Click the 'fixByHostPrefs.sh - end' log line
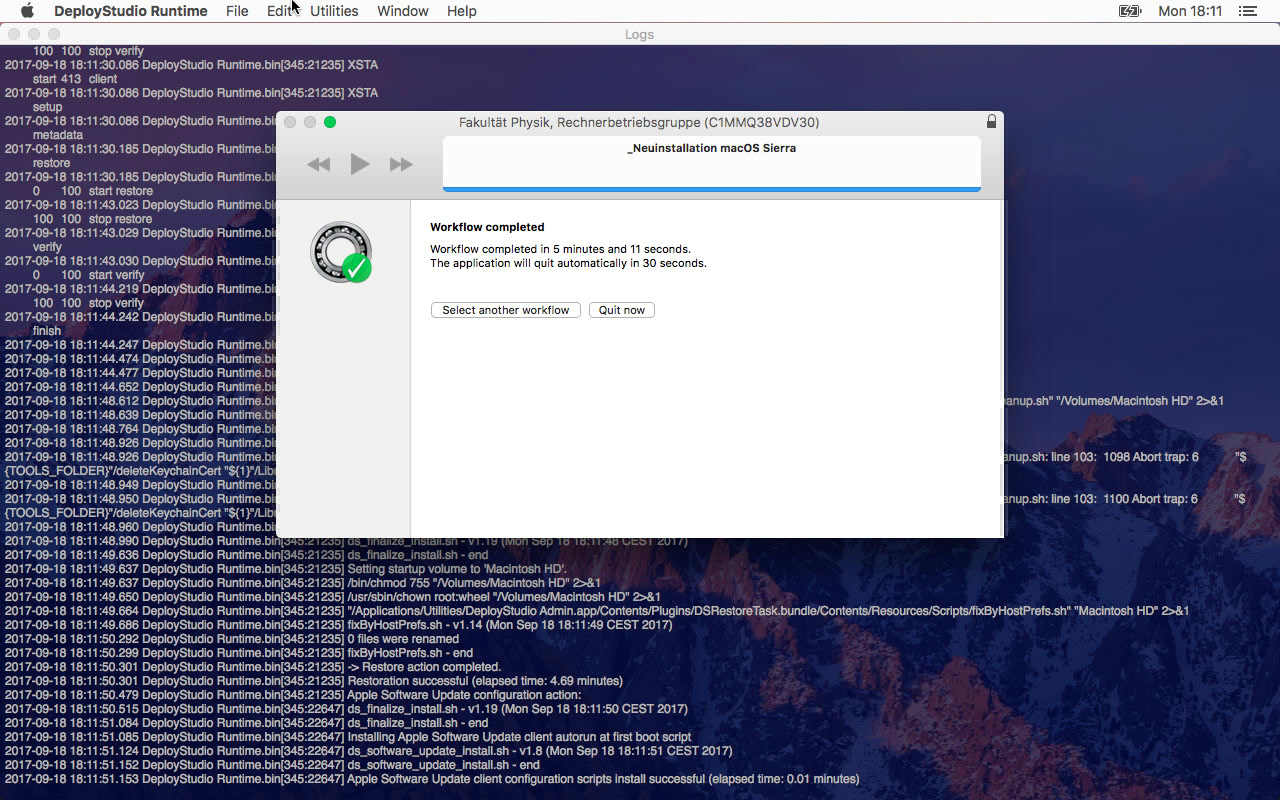The width and height of the screenshot is (1280, 800). pyautogui.click(x=238, y=653)
